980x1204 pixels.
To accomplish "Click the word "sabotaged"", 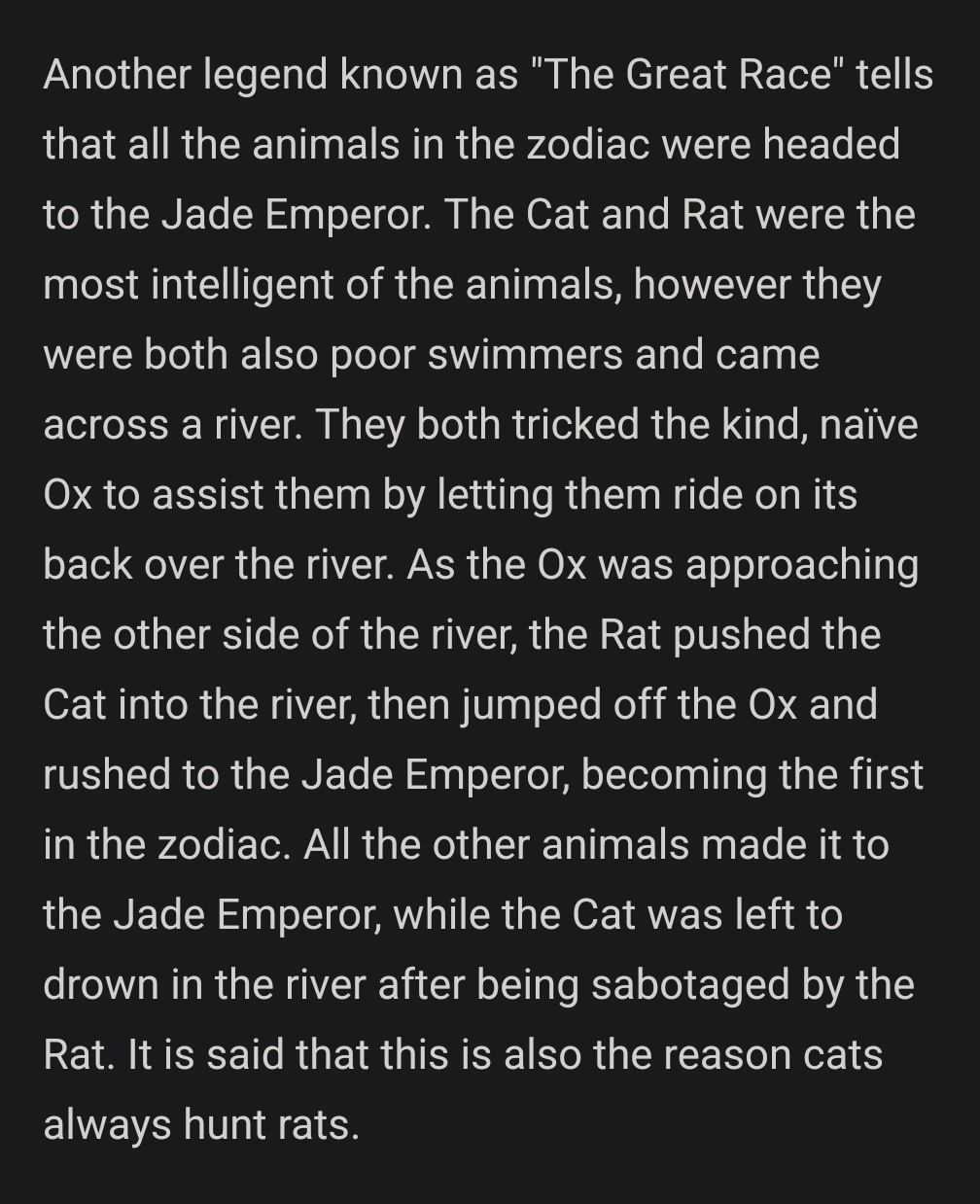I will click(x=690, y=985).
